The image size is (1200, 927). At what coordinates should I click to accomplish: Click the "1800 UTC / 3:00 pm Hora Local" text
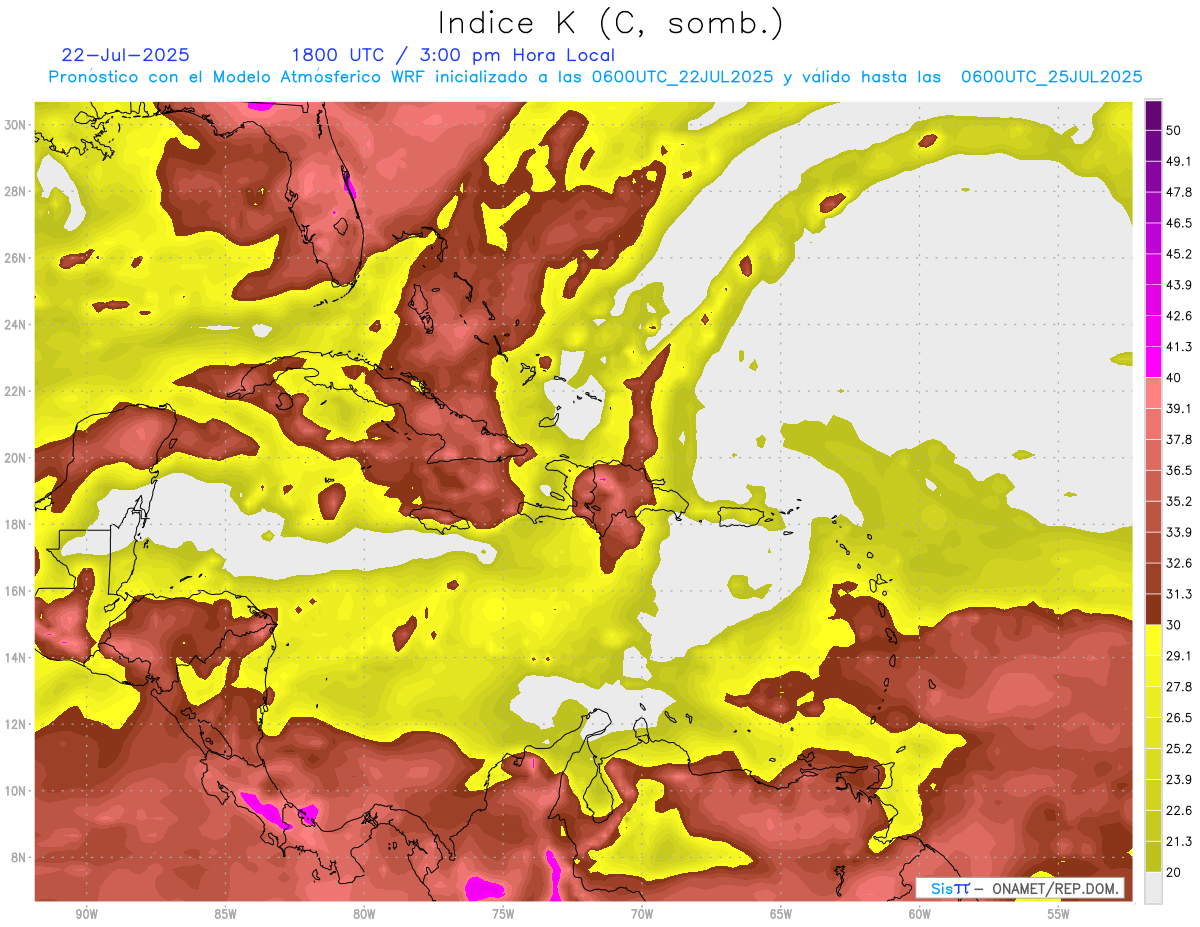(x=453, y=55)
